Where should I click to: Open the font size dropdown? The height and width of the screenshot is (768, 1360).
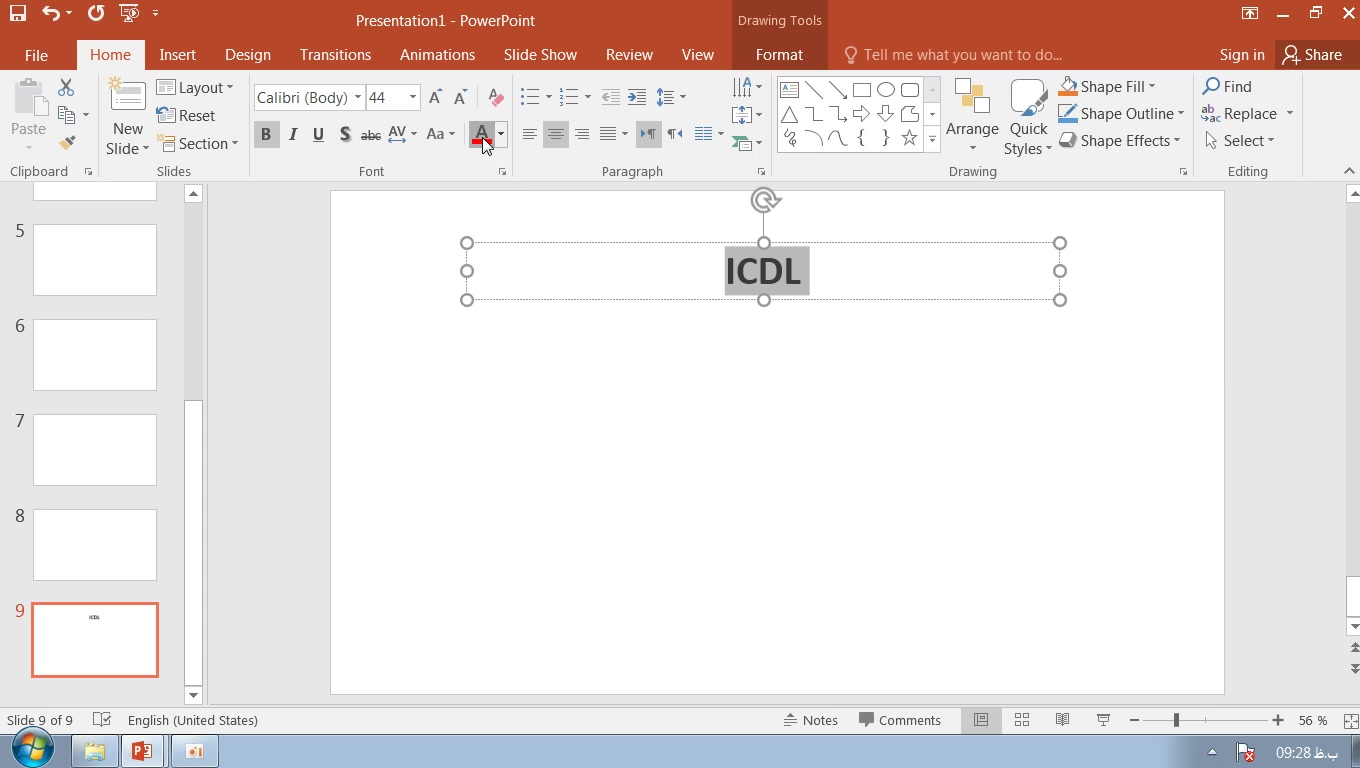(412, 97)
